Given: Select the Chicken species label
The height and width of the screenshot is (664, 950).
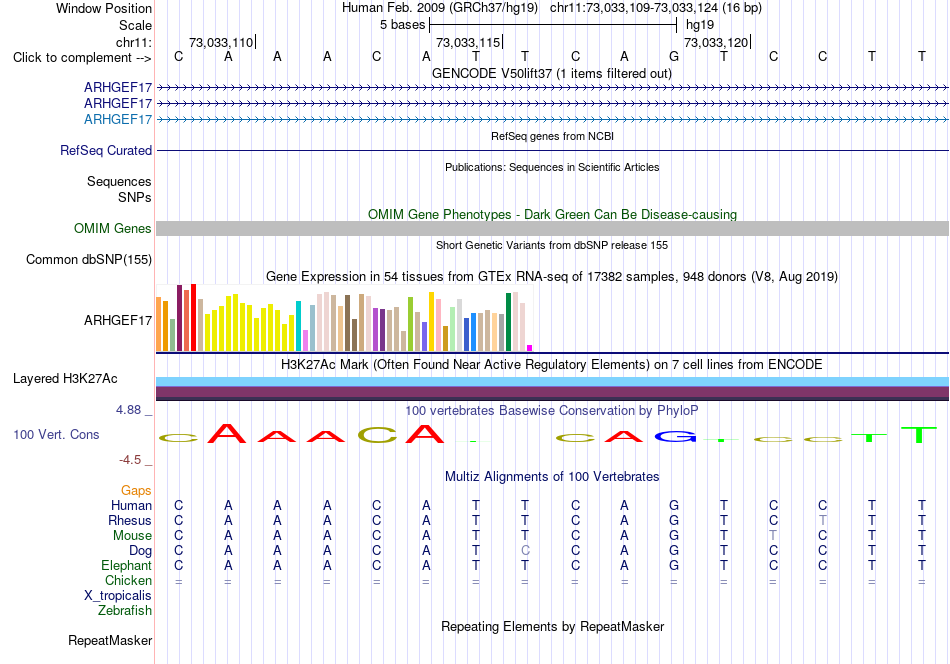Looking at the screenshot, I should pyautogui.click(x=128, y=580).
